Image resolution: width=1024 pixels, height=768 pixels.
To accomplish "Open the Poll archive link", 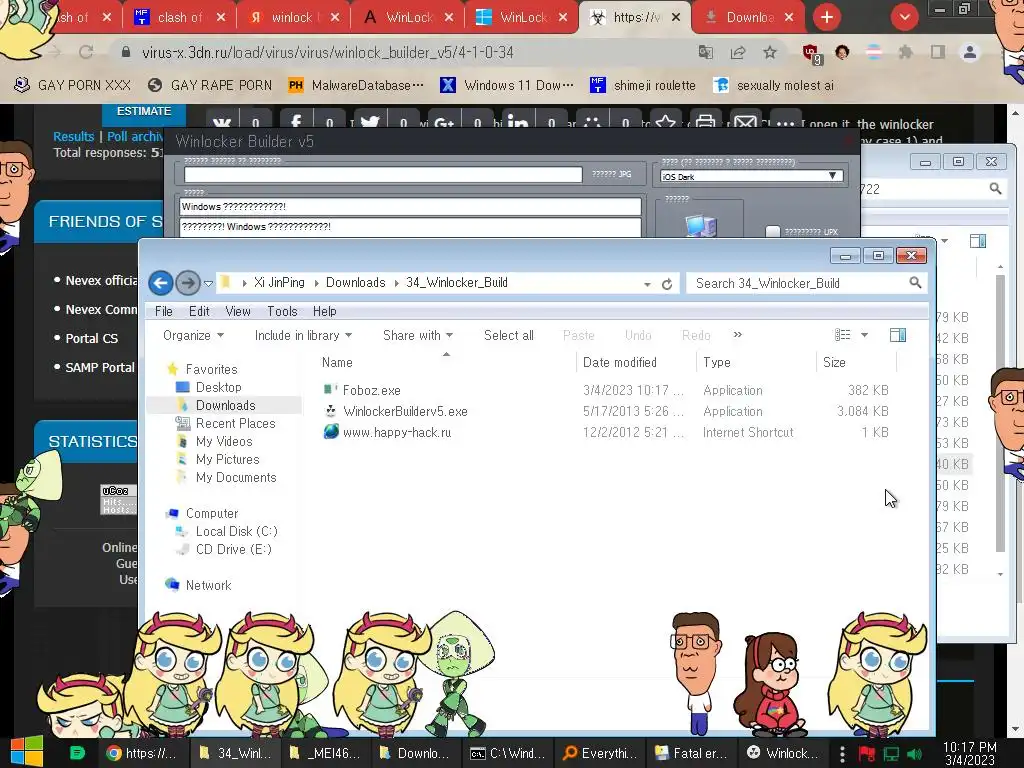I will point(135,136).
